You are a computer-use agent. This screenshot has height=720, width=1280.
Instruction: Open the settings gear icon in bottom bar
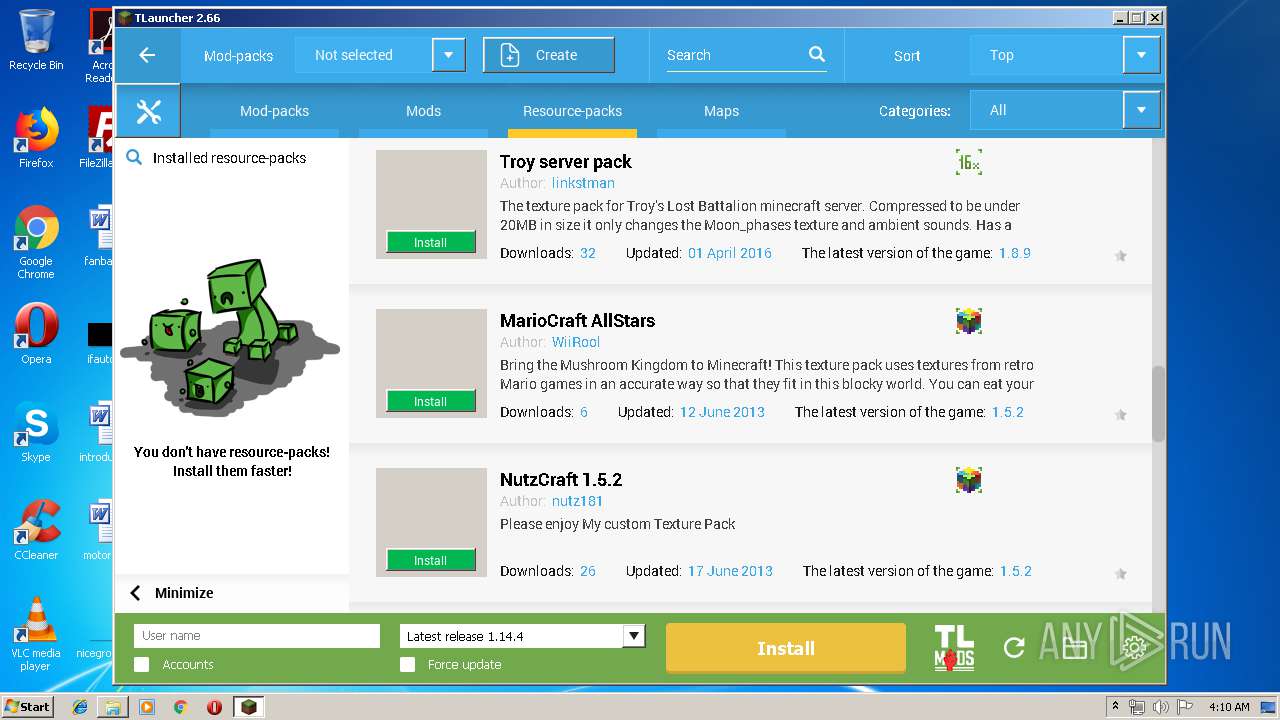tap(1134, 648)
